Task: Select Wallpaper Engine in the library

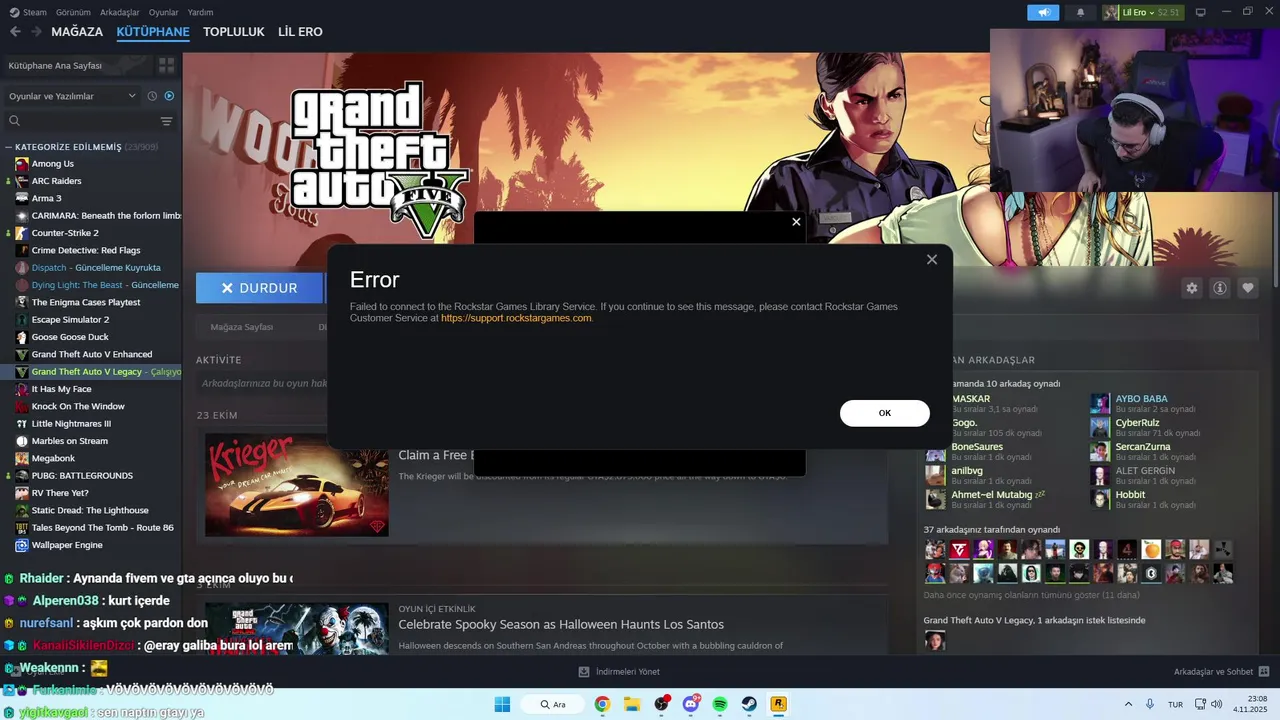Action: pyautogui.click(x=67, y=545)
